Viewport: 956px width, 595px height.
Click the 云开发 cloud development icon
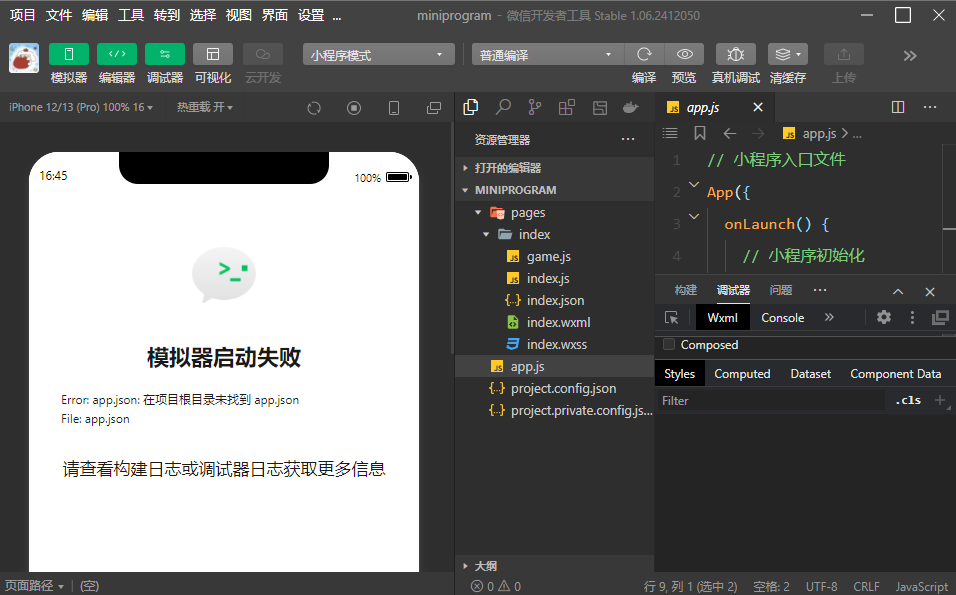(263, 54)
